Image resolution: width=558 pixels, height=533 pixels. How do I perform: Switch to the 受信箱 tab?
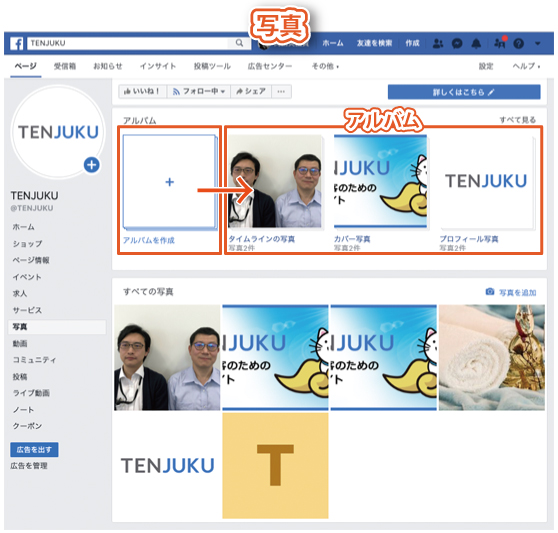pos(65,66)
